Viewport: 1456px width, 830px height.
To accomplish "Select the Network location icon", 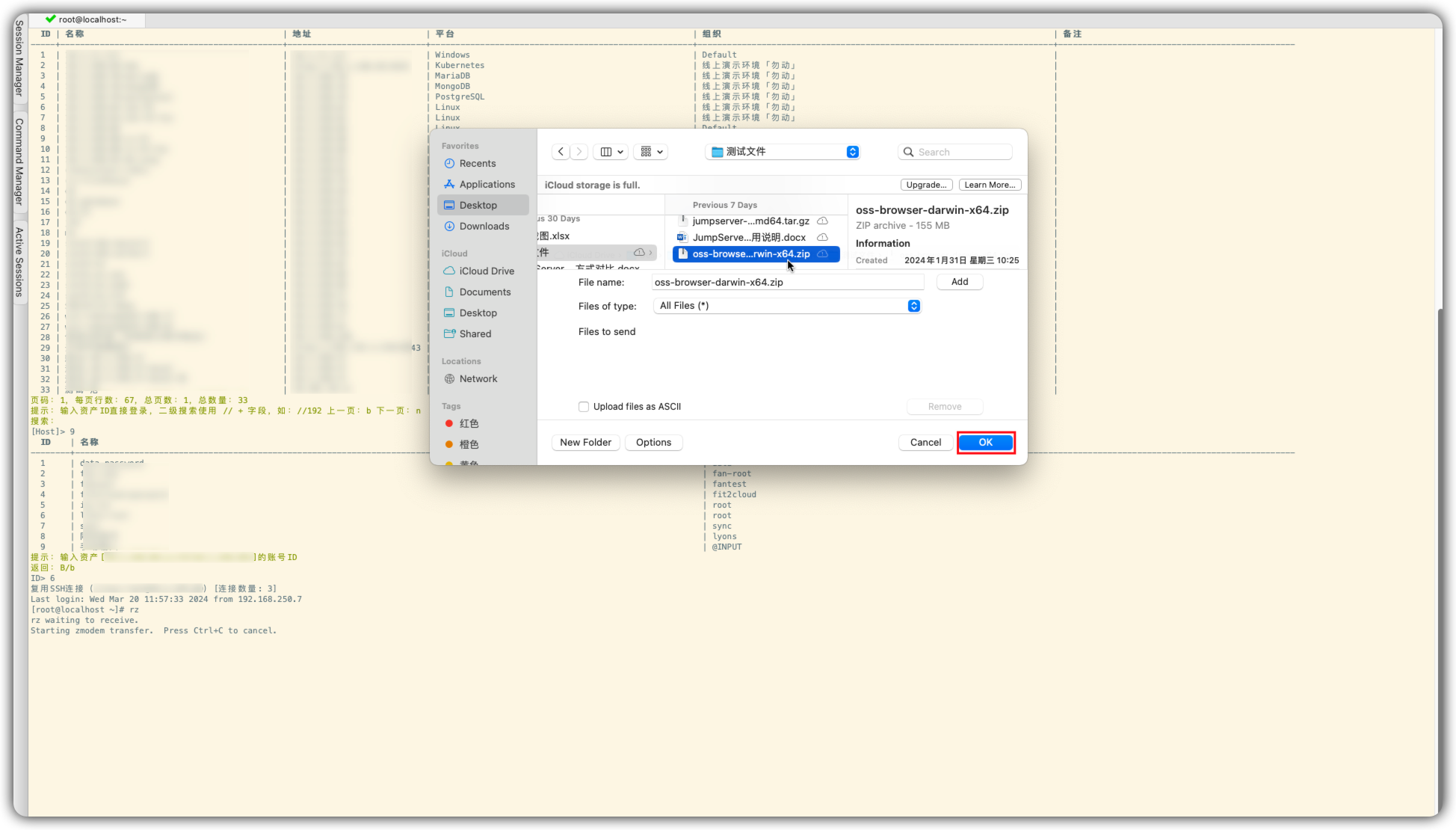I will point(449,379).
